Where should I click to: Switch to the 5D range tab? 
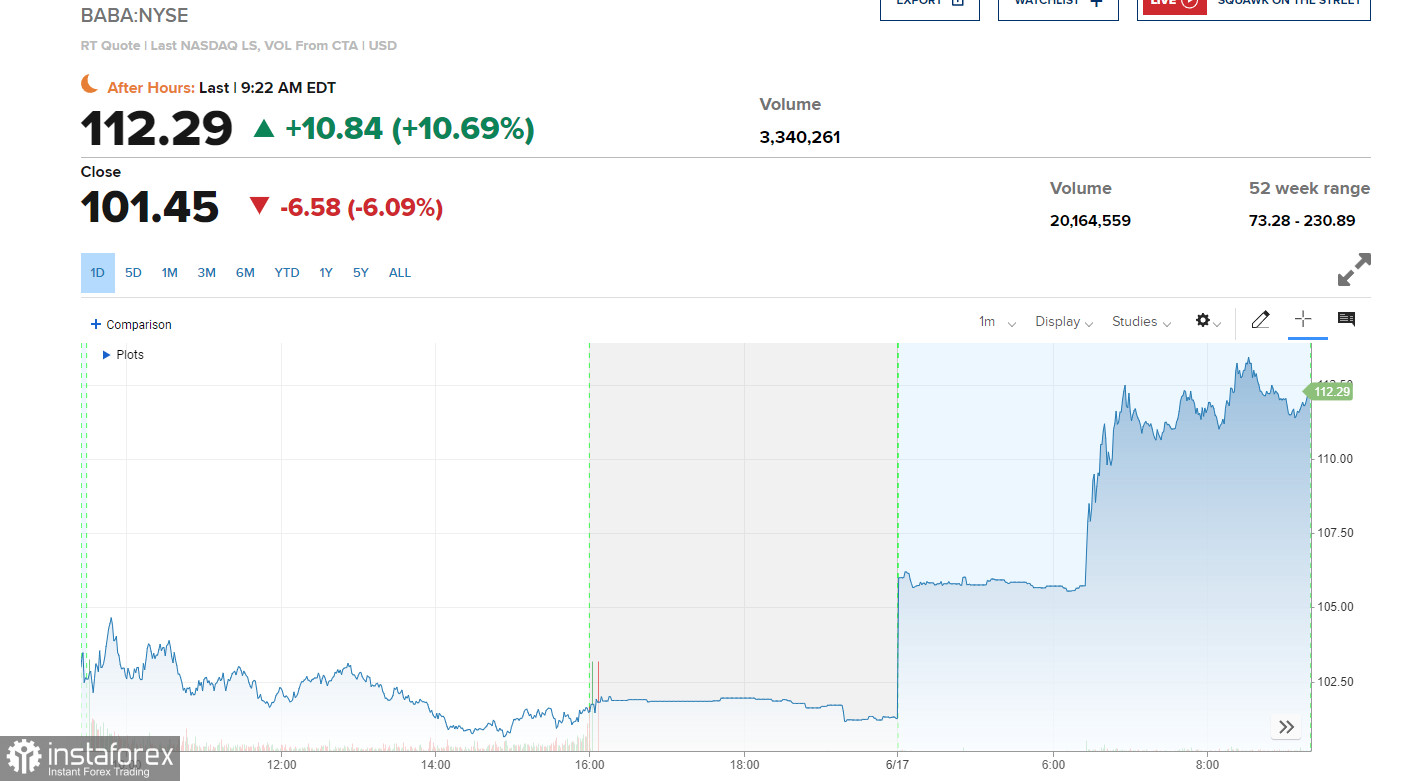click(x=133, y=273)
